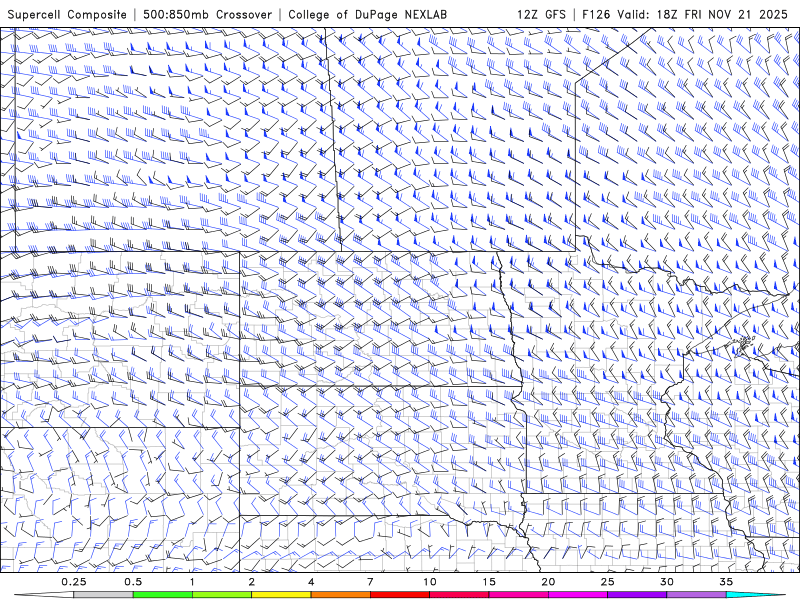Select the hot pink swatch between 15 and 20
The width and height of the screenshot is (800, 600).
pyautogui.click(x=518, y=594)
